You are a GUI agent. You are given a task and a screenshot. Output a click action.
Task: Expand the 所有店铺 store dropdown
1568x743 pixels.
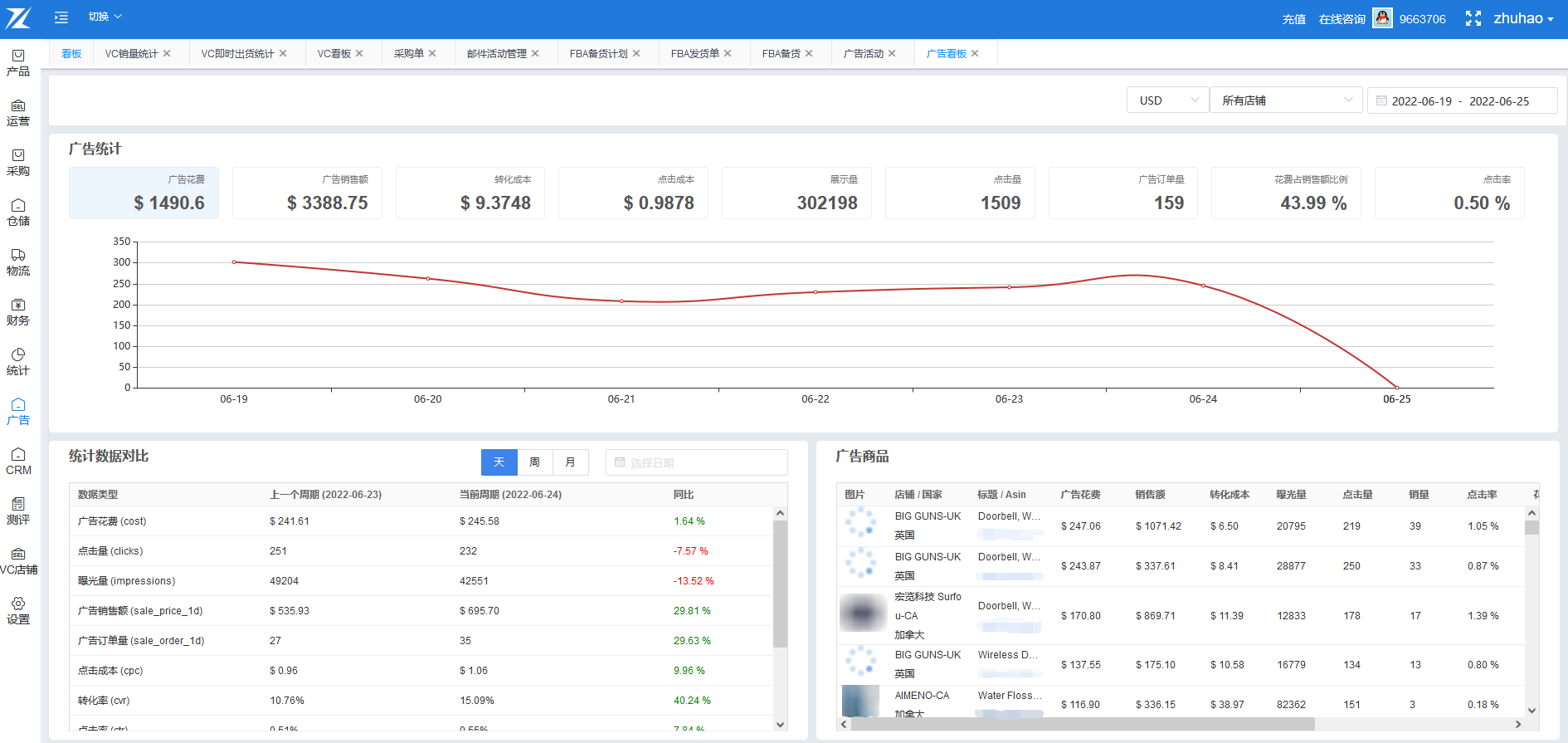pyautogui.click(x=1285, y=100)
